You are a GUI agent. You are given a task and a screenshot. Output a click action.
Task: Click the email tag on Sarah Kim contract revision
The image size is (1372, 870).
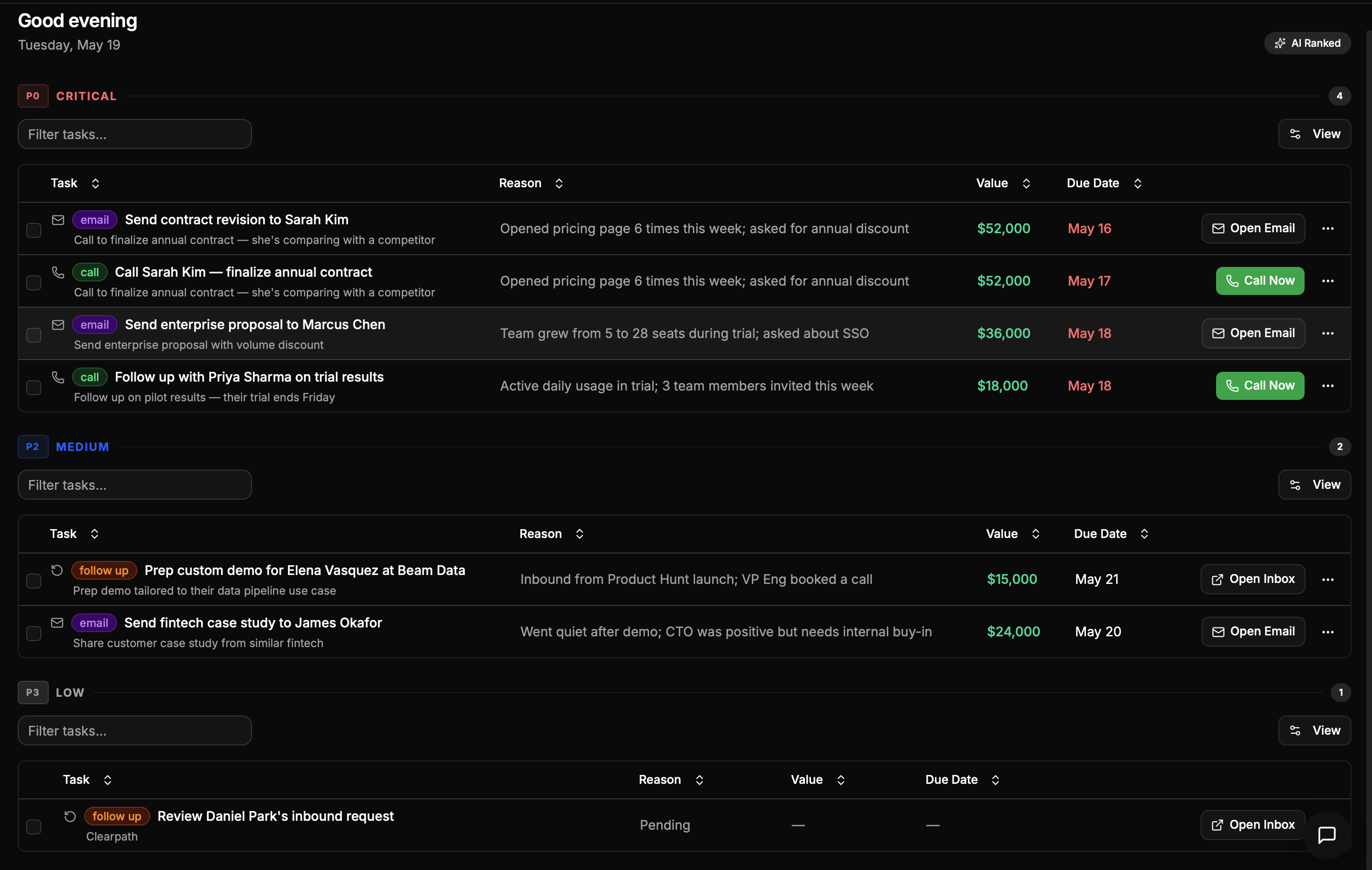(95, 220)
